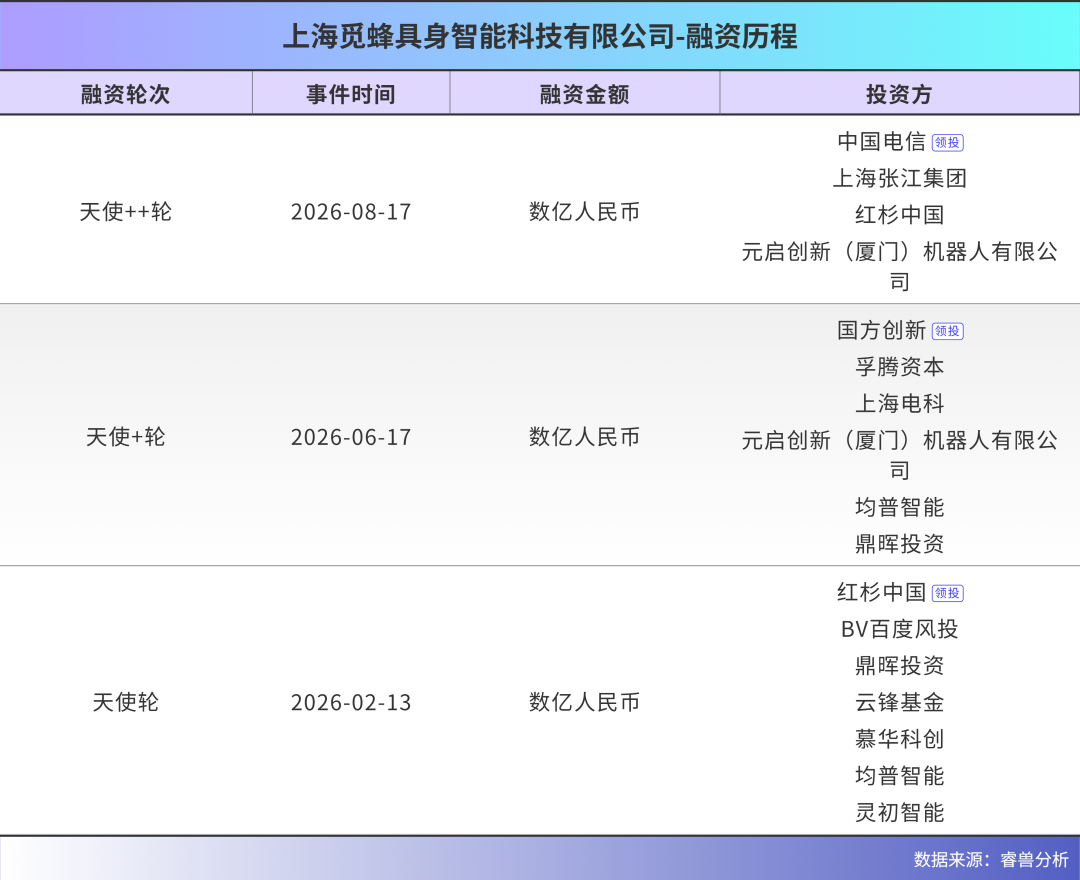This screenshot has height=880, width=1080.
Task: Click 数亿人民币 in the 天使轮 row
Action: (x=584, y=702)
